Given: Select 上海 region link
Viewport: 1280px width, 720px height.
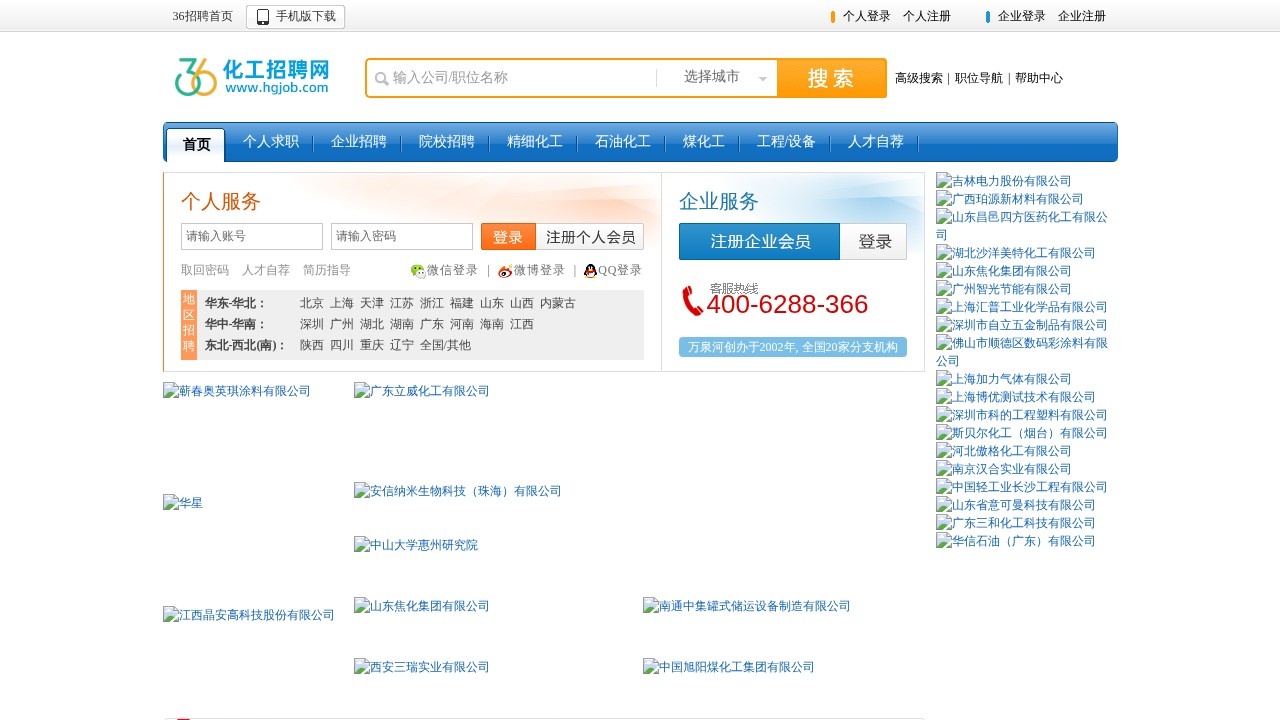Looking at the screenshot, I should 342,303.
